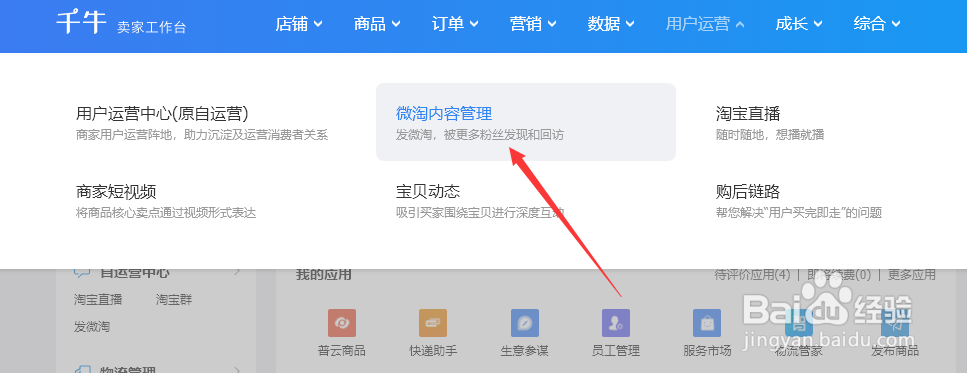The width and height of the screenshot is (967, 373).
Task: Collapse the 用户运营 dropdown menu
Action: click(x=705, y=24)
